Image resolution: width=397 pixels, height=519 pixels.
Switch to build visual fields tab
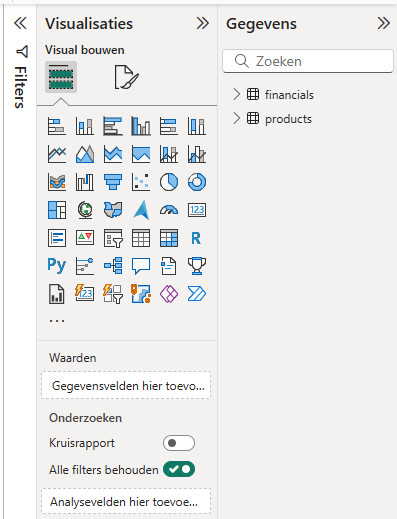point(61,77)
